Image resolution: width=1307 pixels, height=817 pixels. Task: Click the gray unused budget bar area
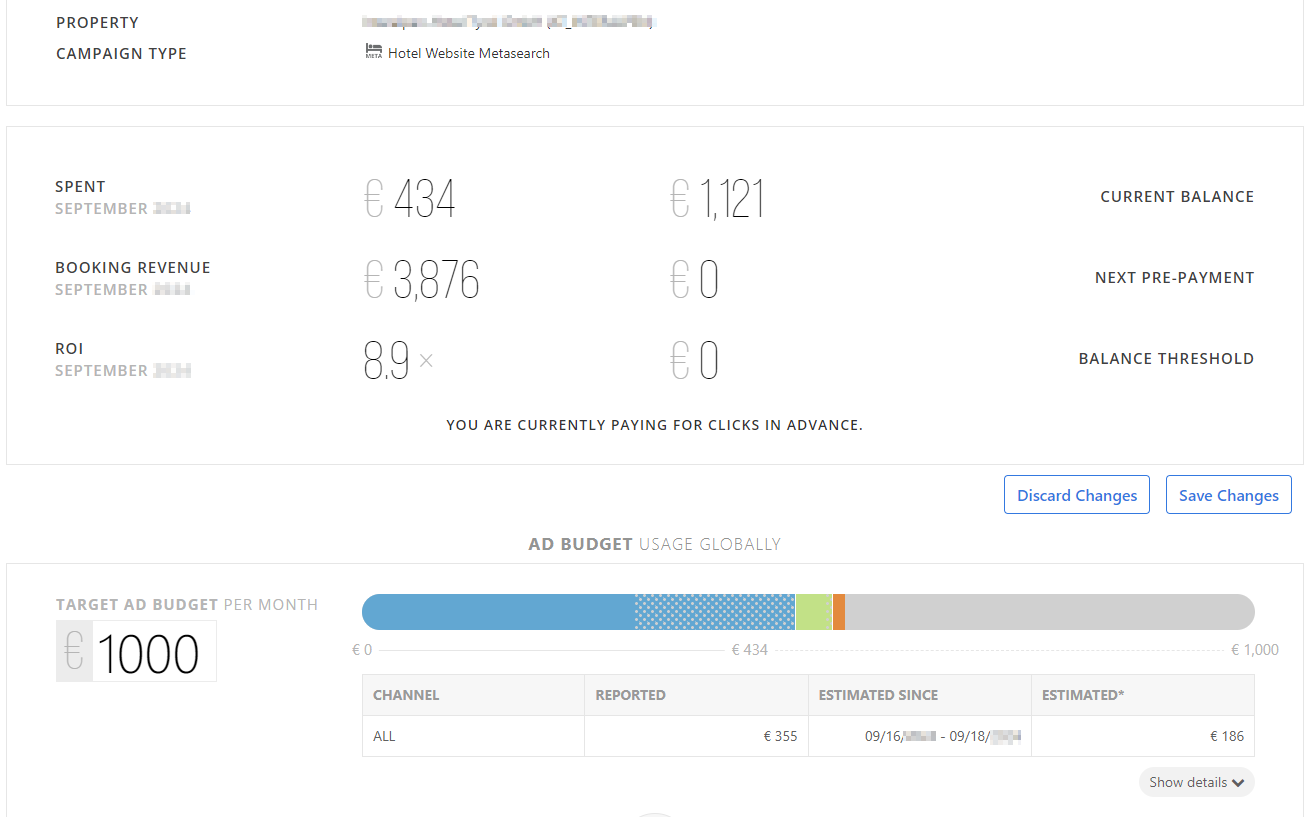coord(1048,612)
